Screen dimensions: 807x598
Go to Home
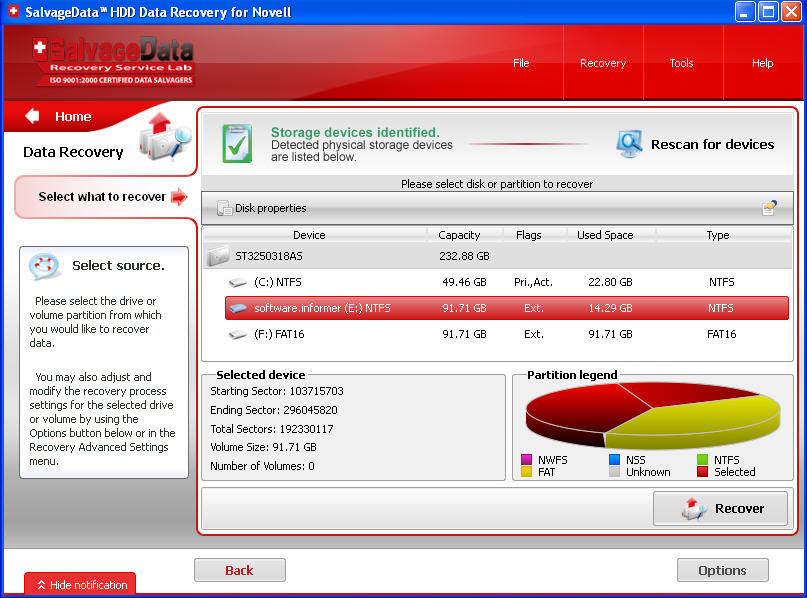click(73, 116)
